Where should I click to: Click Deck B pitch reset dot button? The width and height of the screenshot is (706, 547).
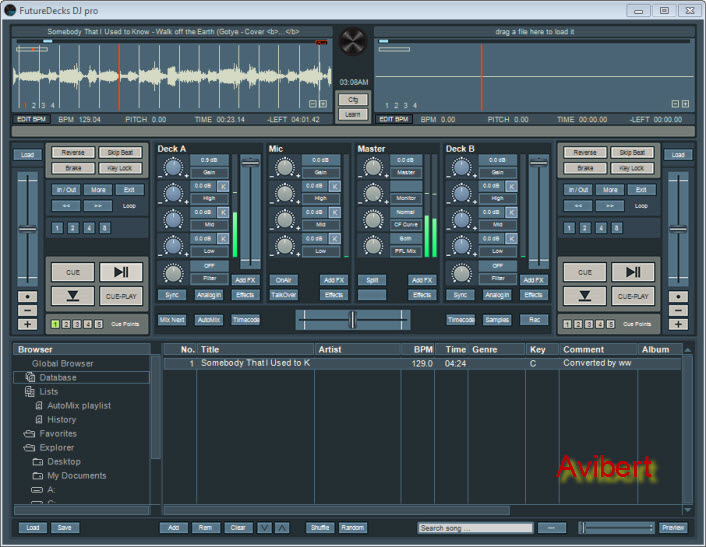678,297
